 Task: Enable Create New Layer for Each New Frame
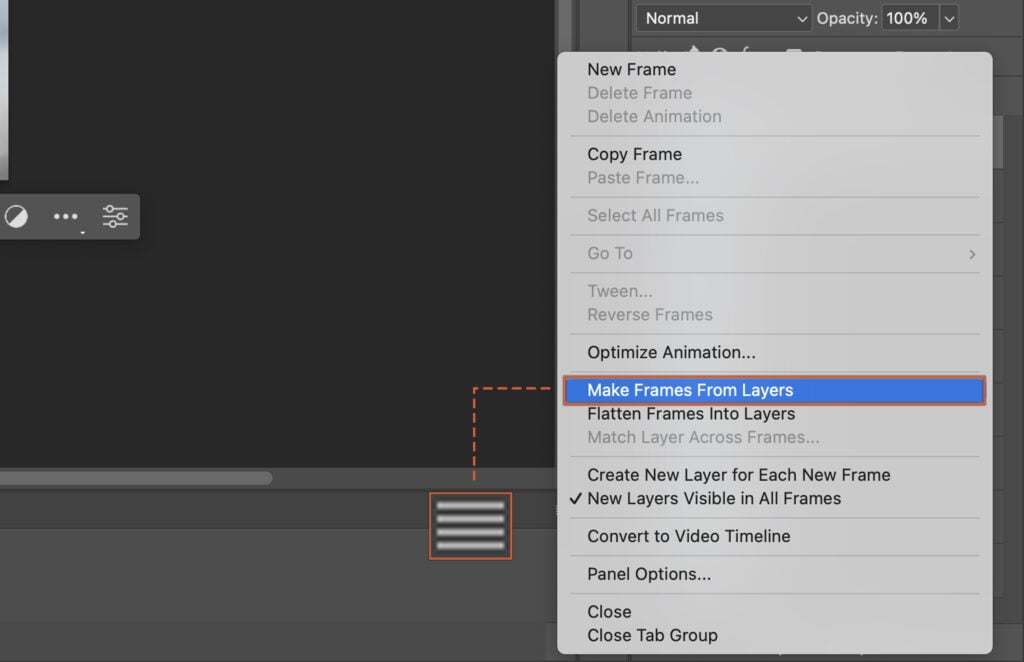[x=739, y=475]
